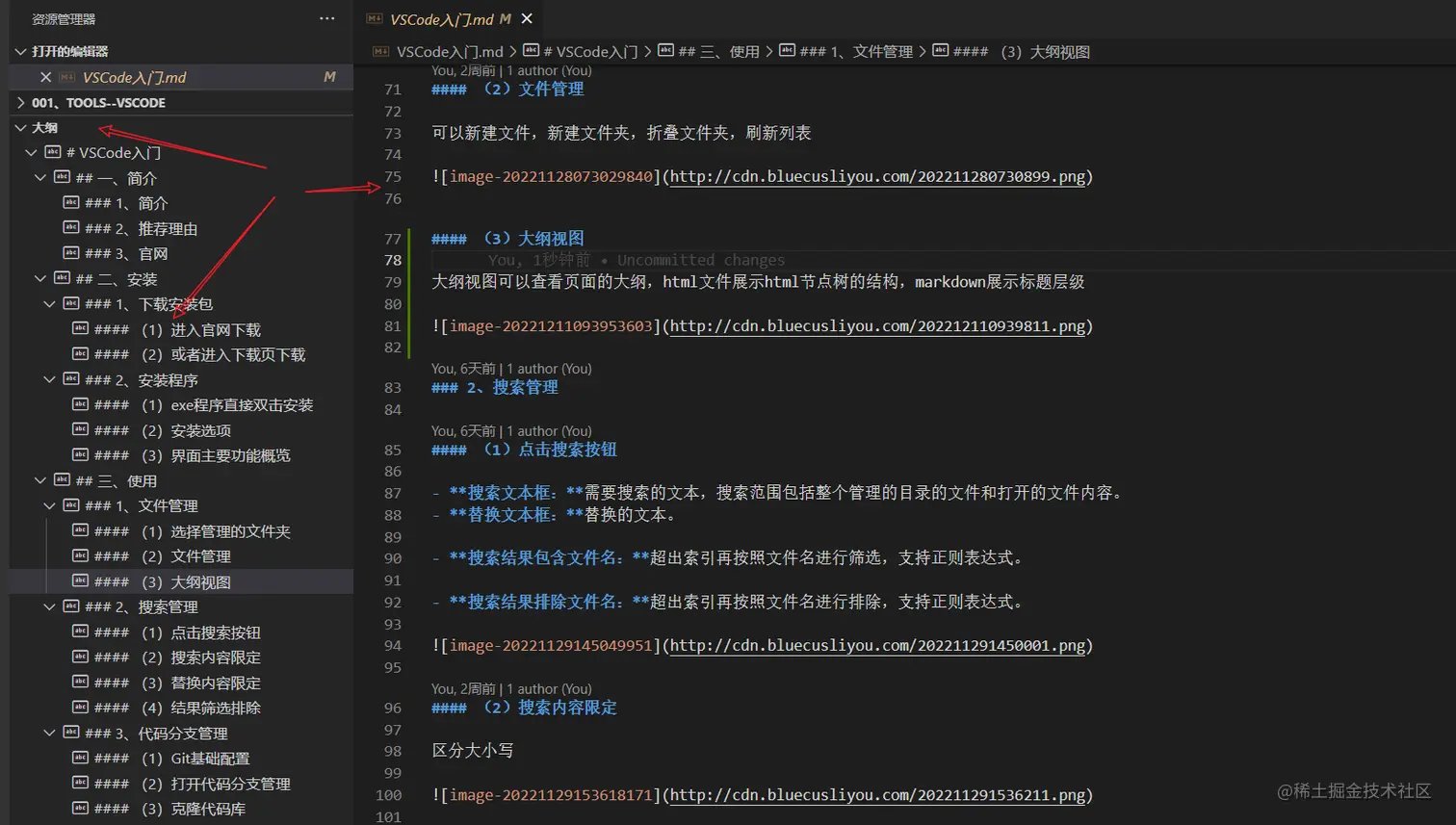Open the Explorer more actions "…" menu

326,17
